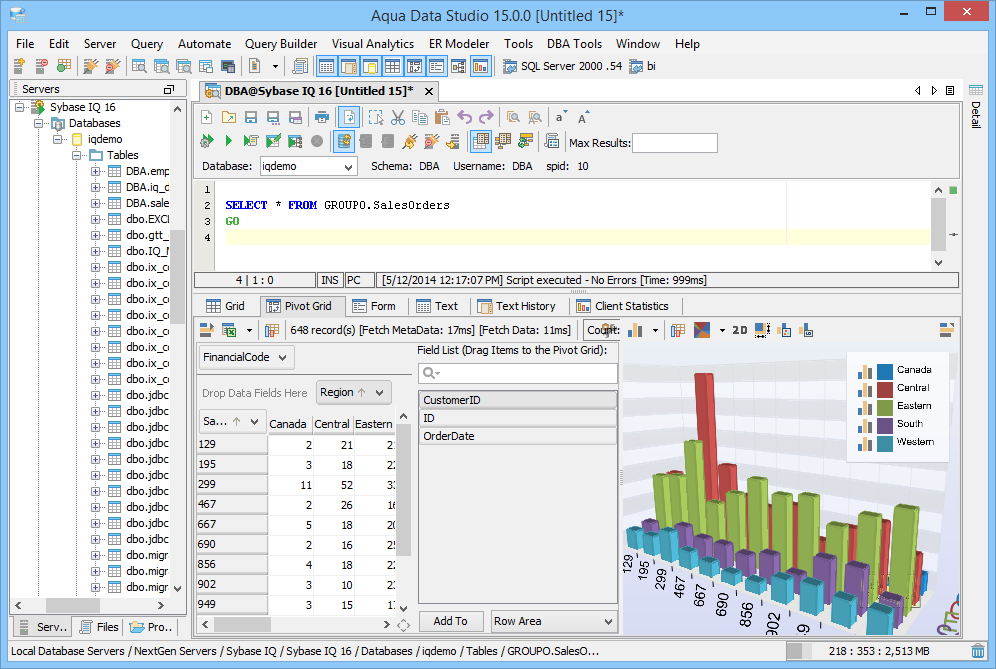The height and width of the screenshot is (669, 996).
Task: Click the purple Undo arrow
Action: 465,117
